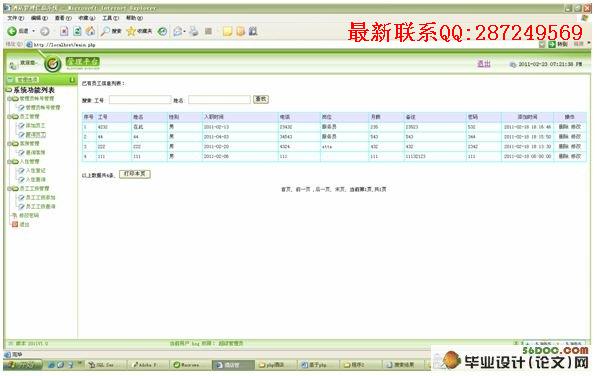597x376 pixels.
Task: Click the arrow icon on the sidebar panel header
Action: click(72, 80)
